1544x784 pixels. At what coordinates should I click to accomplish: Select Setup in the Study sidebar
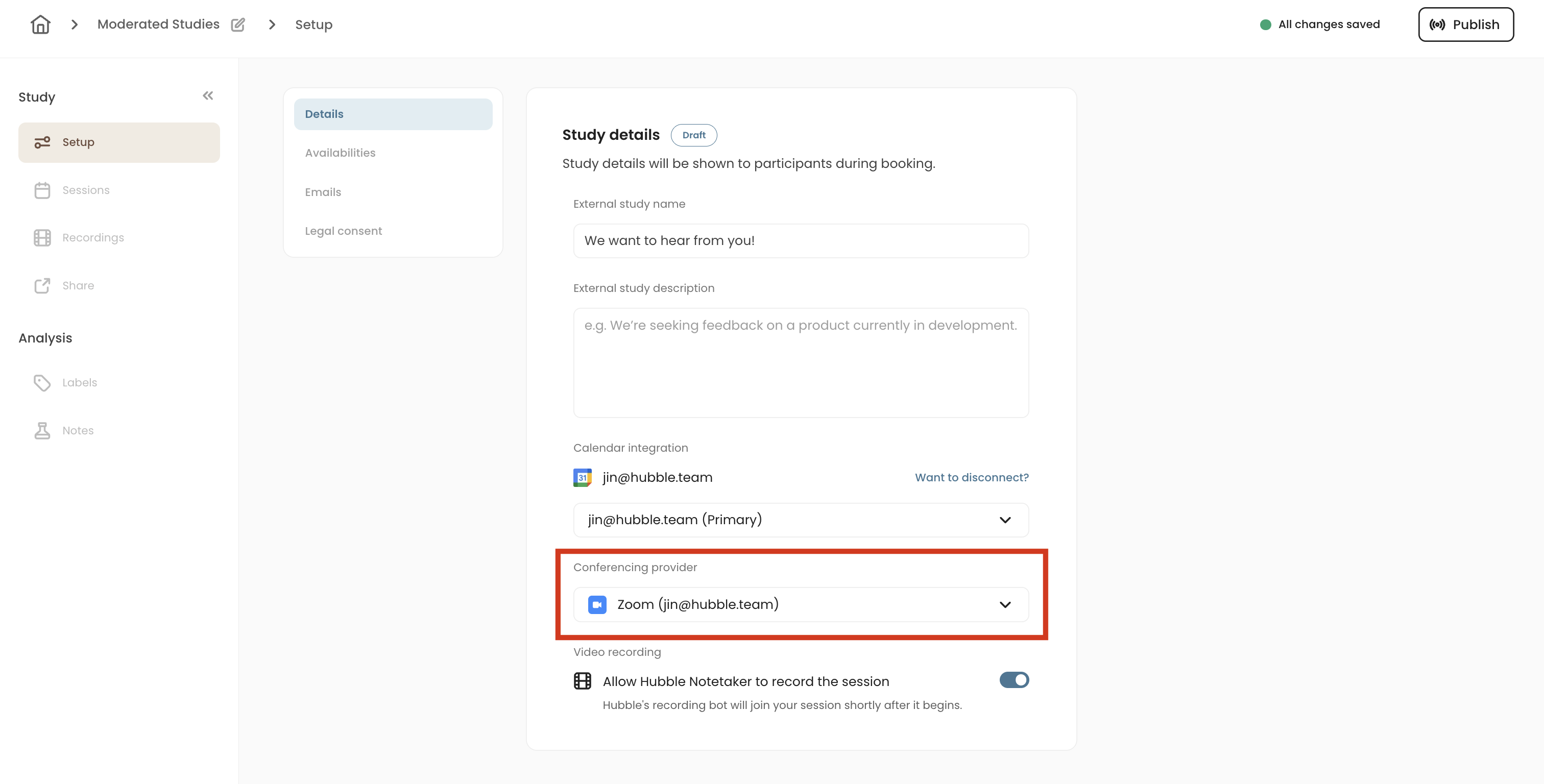[x=118, y=142]
